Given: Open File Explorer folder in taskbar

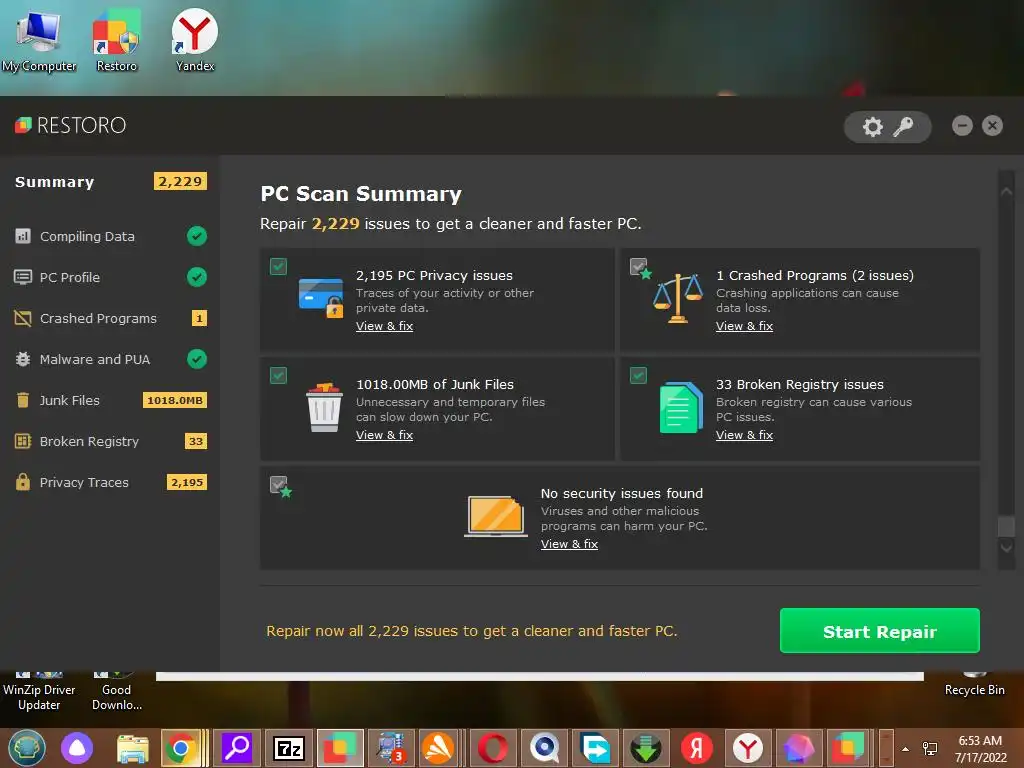Looking at the screenshot, I should [133, 748].
